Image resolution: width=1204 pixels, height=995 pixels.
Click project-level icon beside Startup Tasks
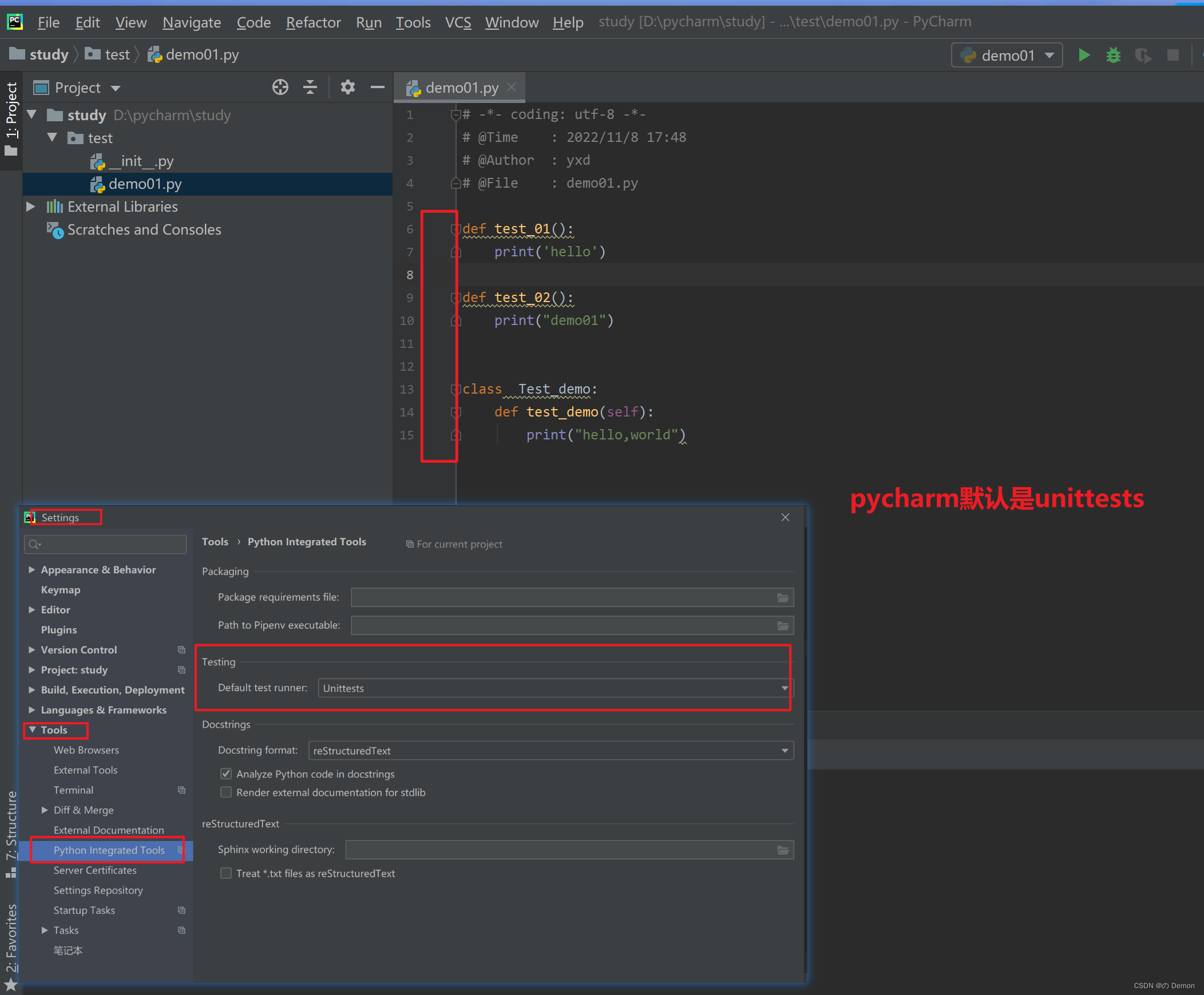point(182,911)
